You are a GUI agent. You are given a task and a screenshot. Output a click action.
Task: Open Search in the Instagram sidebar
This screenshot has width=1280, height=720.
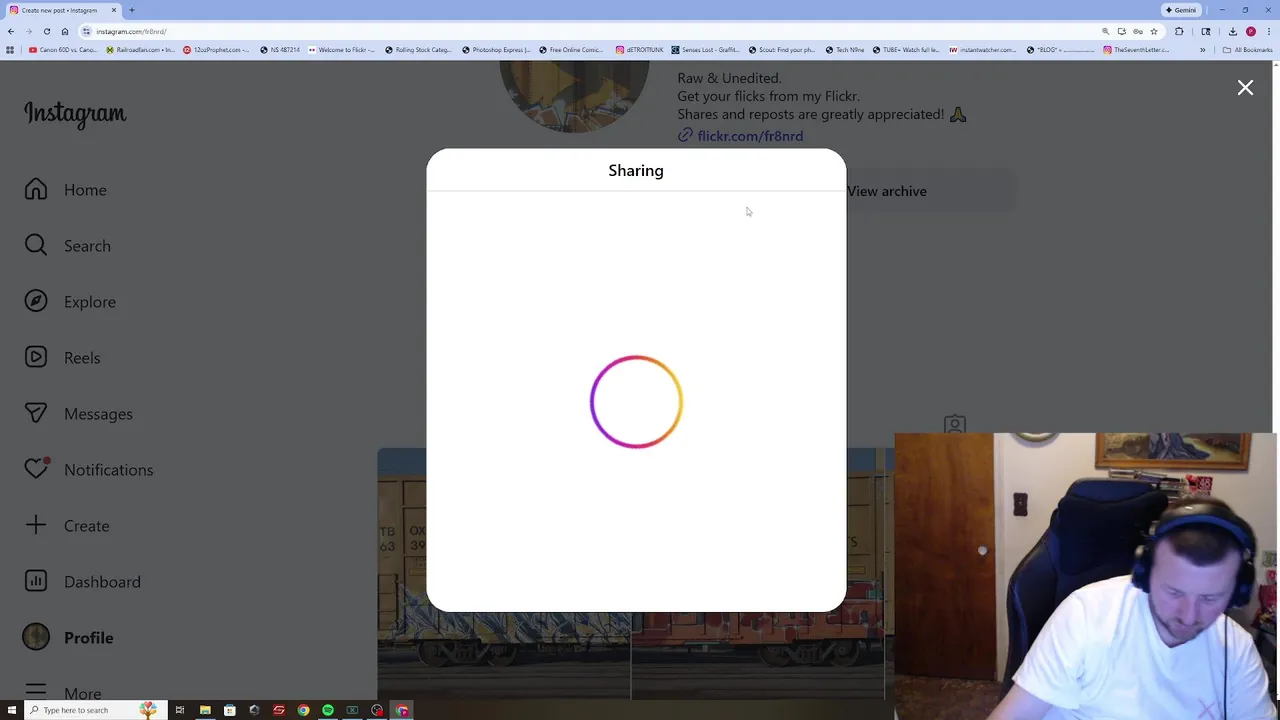68,246
